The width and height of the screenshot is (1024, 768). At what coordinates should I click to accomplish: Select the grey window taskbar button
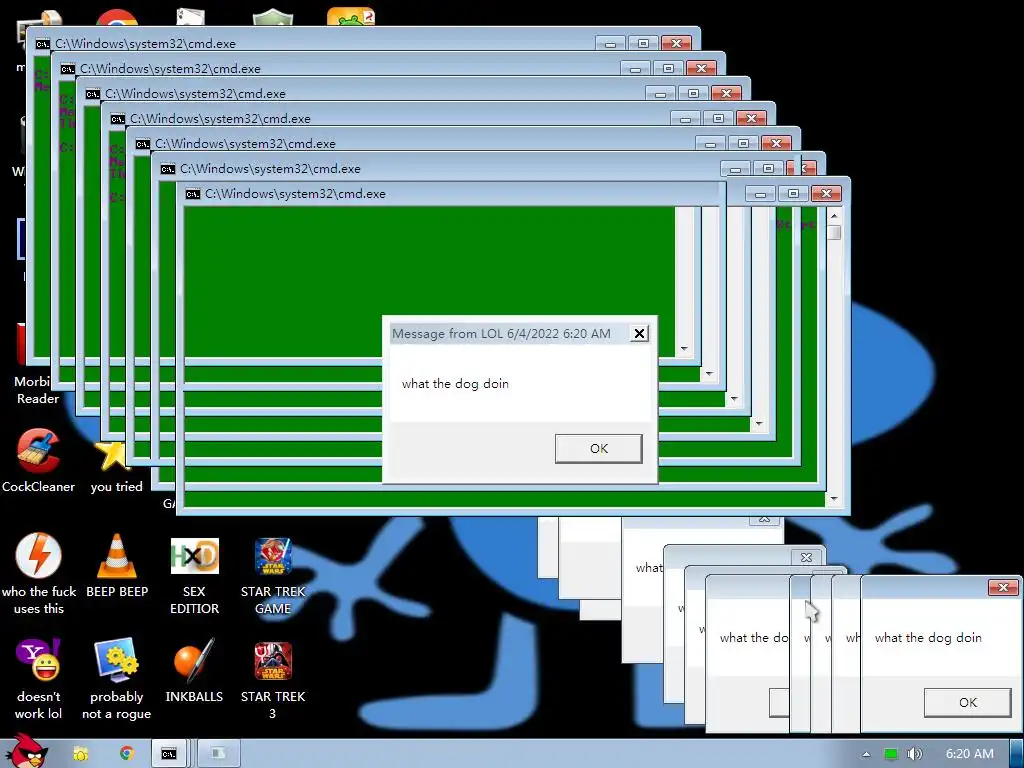(x=218, y=754)
